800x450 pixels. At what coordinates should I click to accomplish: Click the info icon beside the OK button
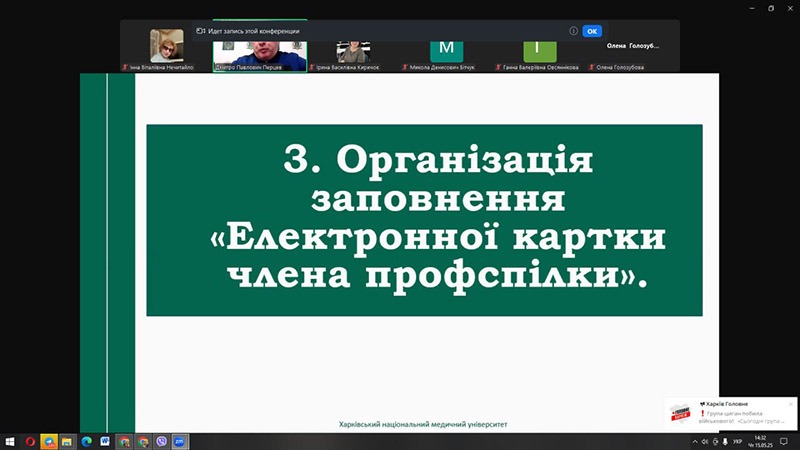(x=573, y=31)
